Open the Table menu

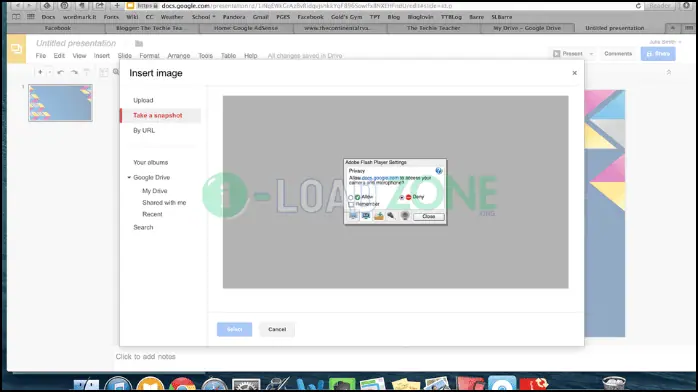point(228,56)
